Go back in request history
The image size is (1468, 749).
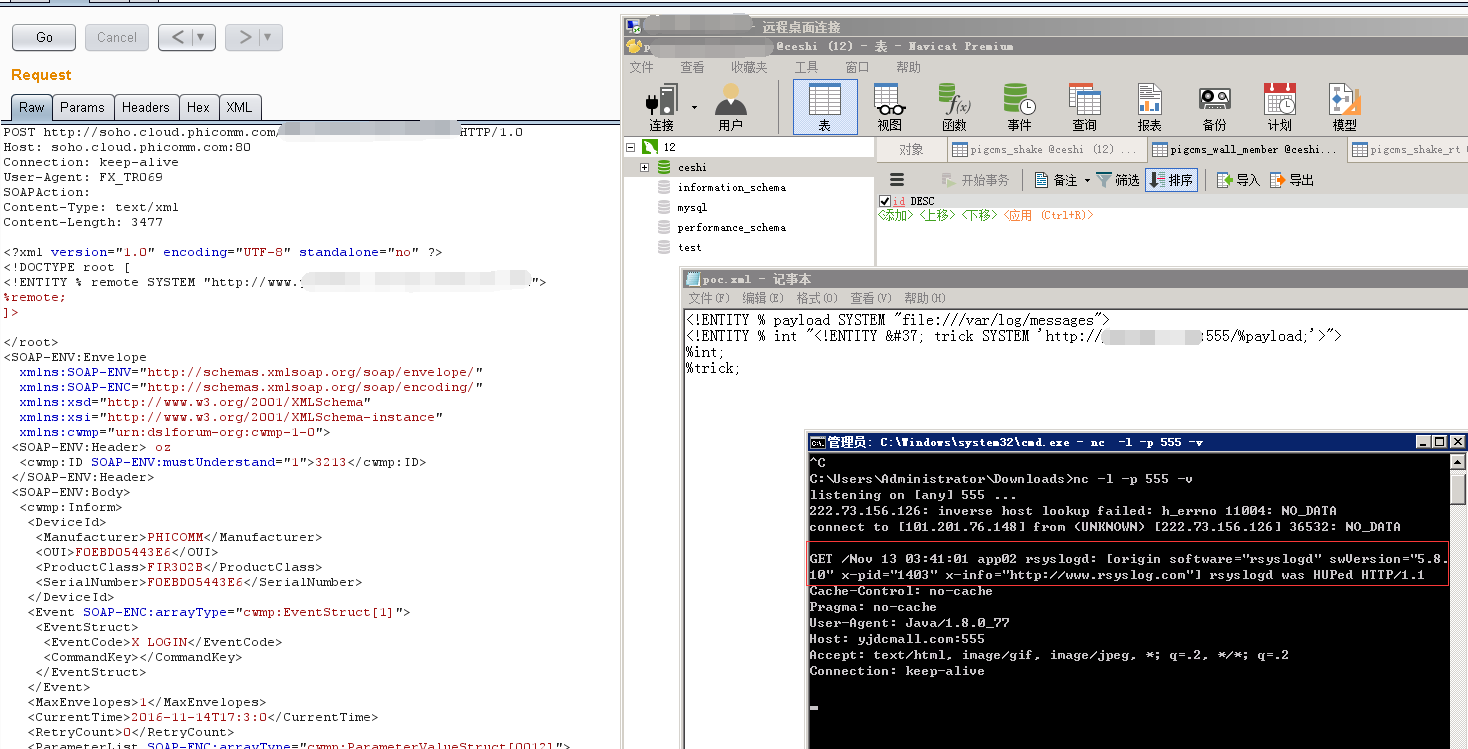(176, 38)
